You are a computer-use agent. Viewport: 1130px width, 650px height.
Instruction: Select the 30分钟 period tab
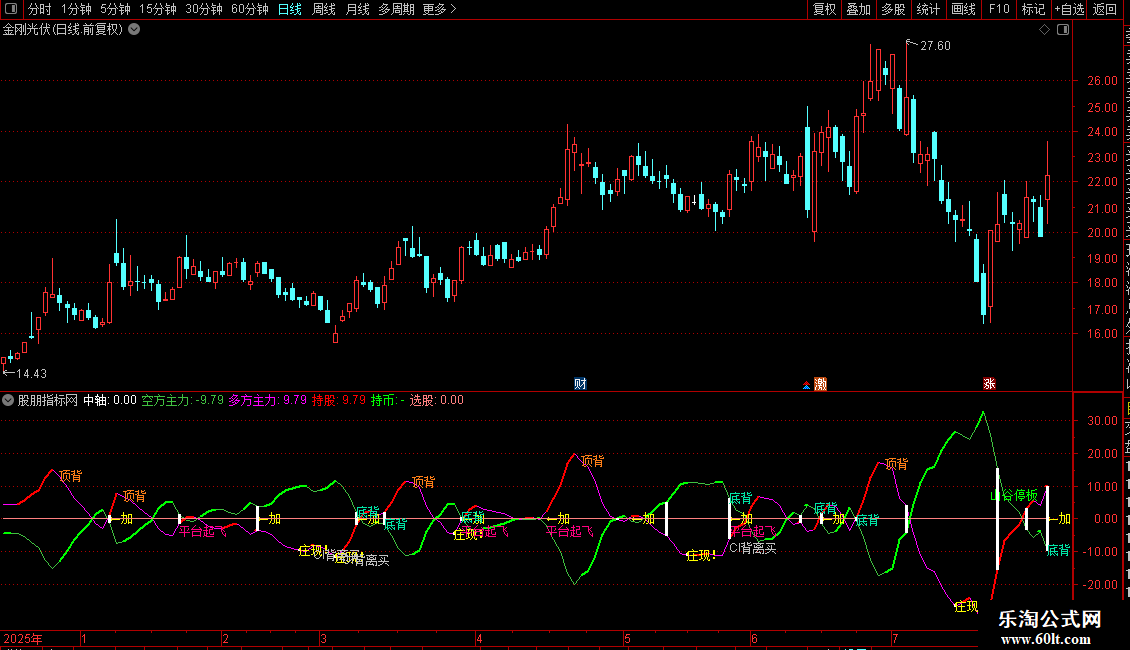click(203, 9)
